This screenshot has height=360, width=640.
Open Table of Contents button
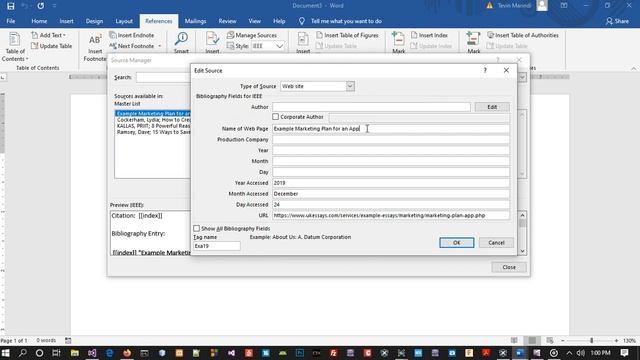coord(15,47)
